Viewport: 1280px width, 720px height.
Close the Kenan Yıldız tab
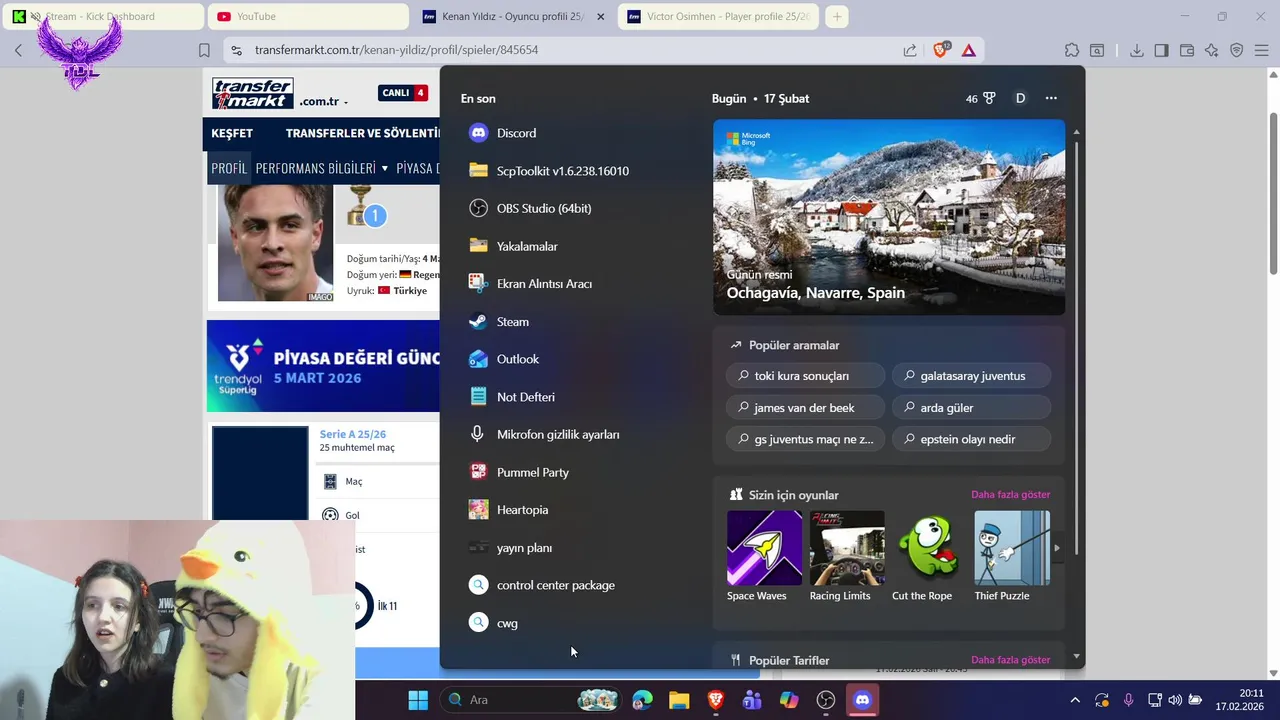[600, 16]
